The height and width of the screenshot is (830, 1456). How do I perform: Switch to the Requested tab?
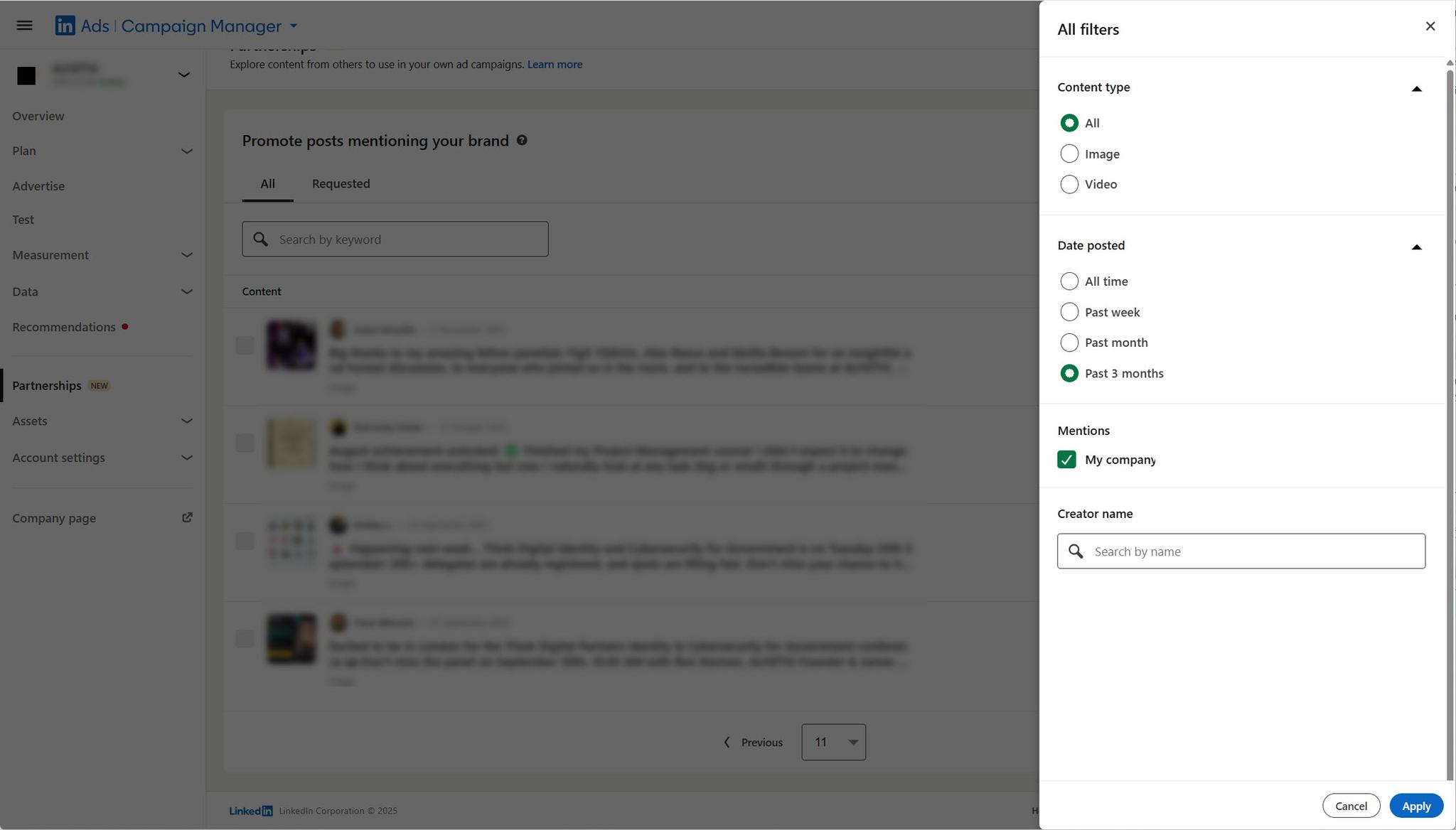(x=341, y=183)
